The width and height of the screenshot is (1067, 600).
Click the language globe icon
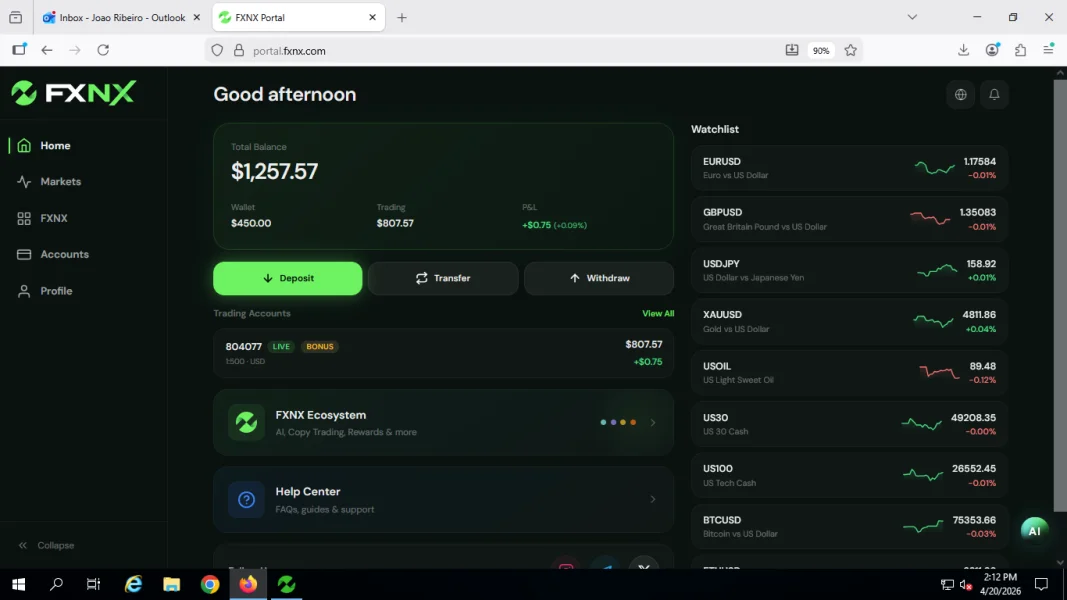point(961,95)
